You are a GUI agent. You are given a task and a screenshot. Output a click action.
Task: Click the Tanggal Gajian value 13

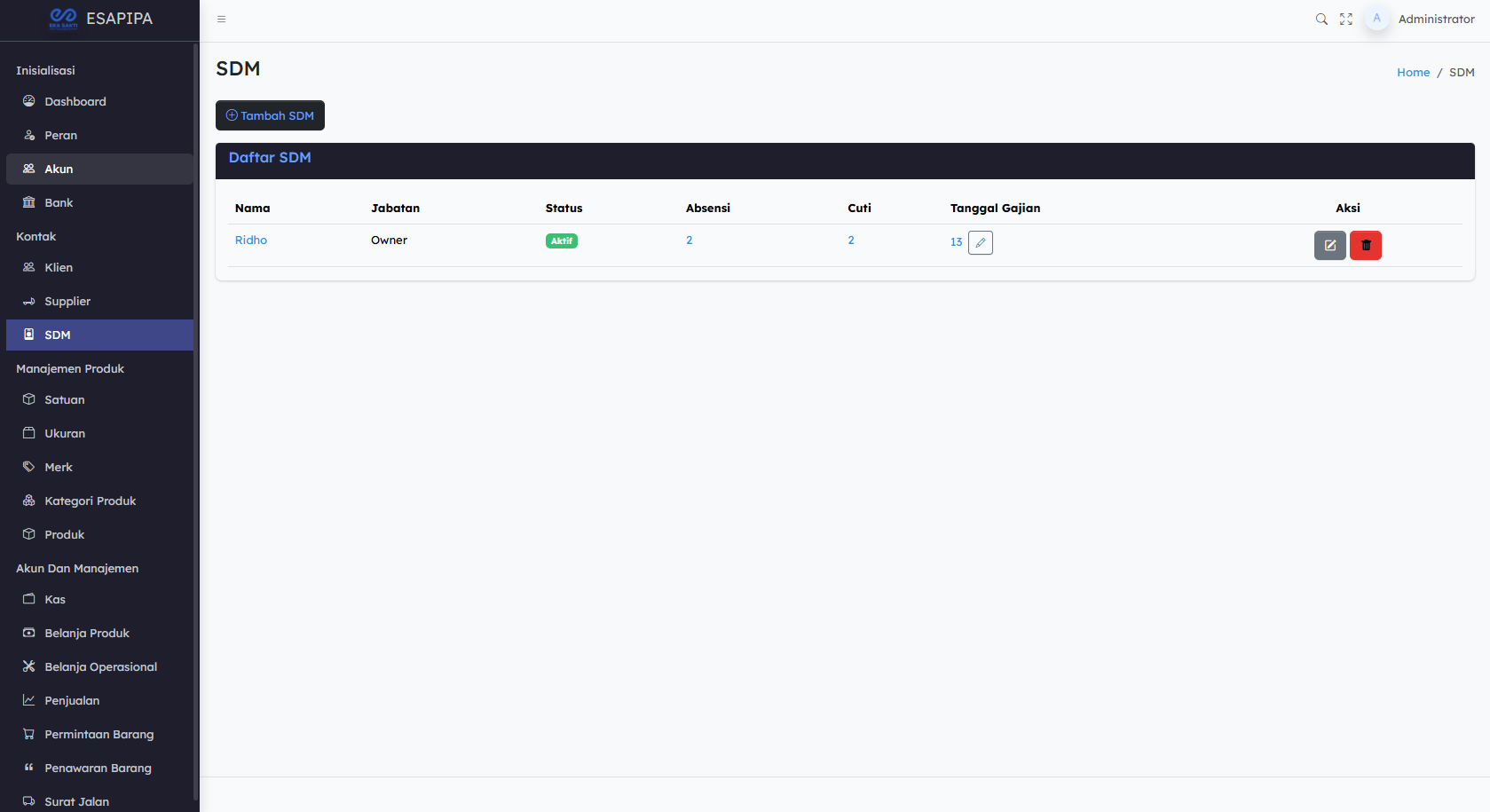click(x=957, y=241)
